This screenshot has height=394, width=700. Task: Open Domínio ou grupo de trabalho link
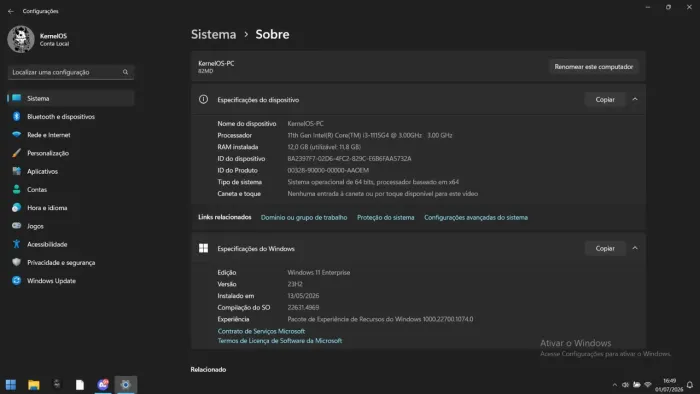[x=304, y=217]
